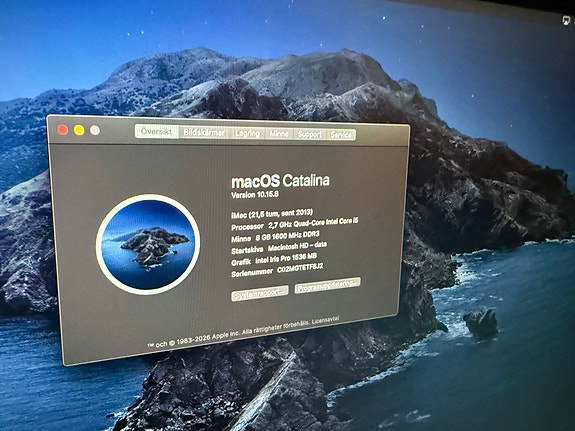Minimize window with the yellow button
575x431 pixels.
(x=79, y=130)
